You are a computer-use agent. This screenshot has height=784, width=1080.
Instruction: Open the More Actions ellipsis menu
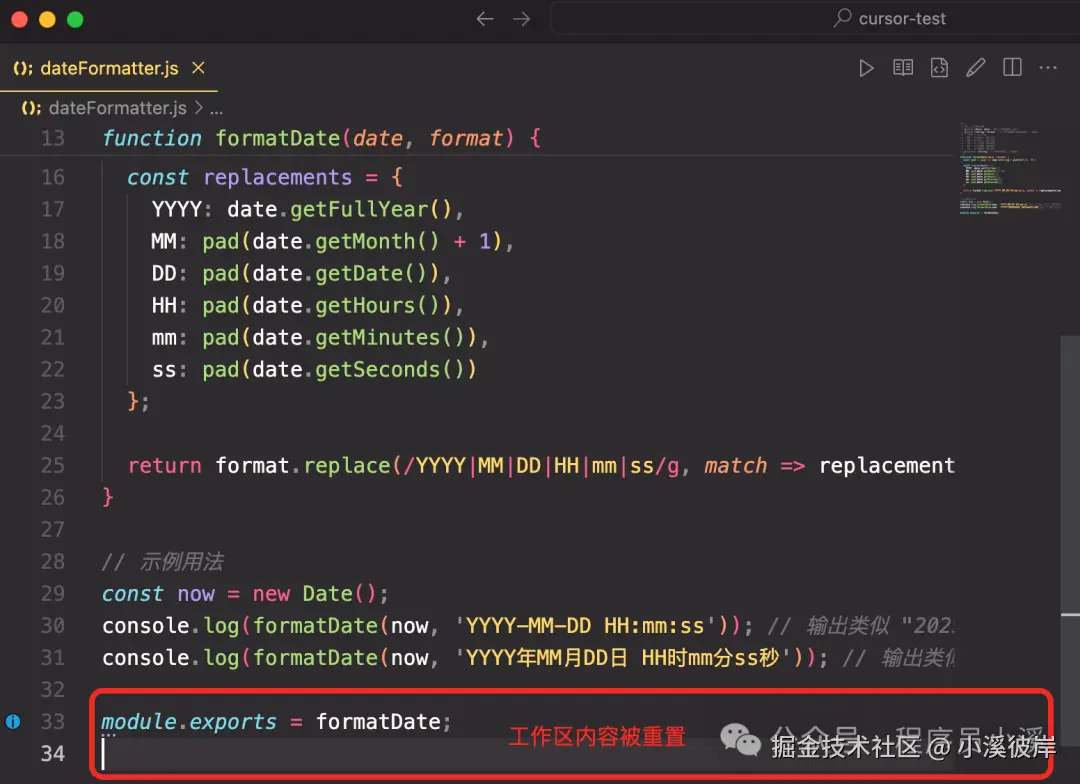point(1048,68)
